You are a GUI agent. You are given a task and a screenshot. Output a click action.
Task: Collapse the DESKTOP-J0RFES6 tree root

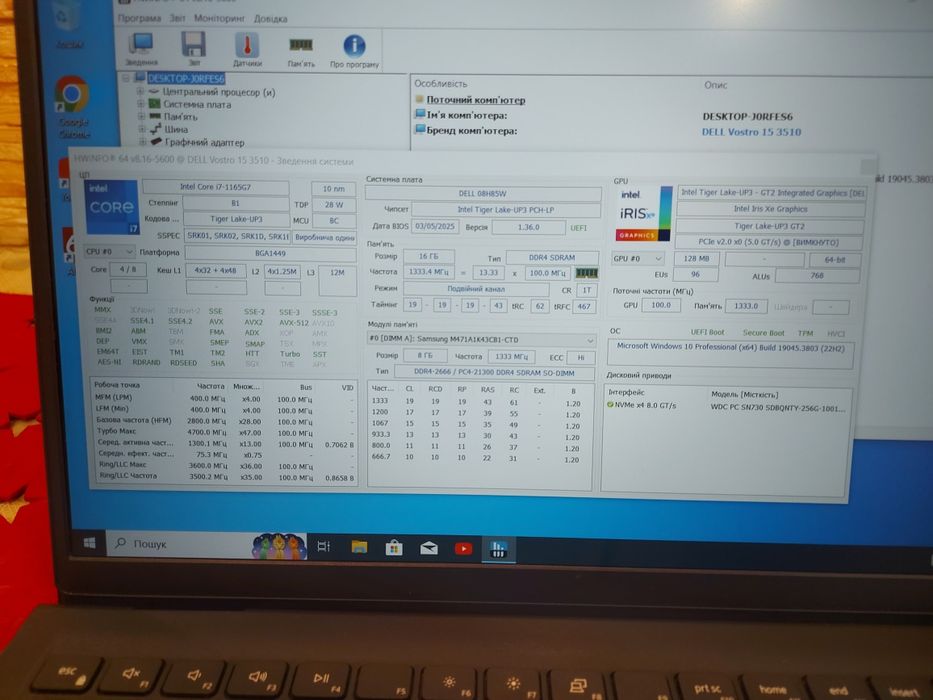[x=126, y=78]
